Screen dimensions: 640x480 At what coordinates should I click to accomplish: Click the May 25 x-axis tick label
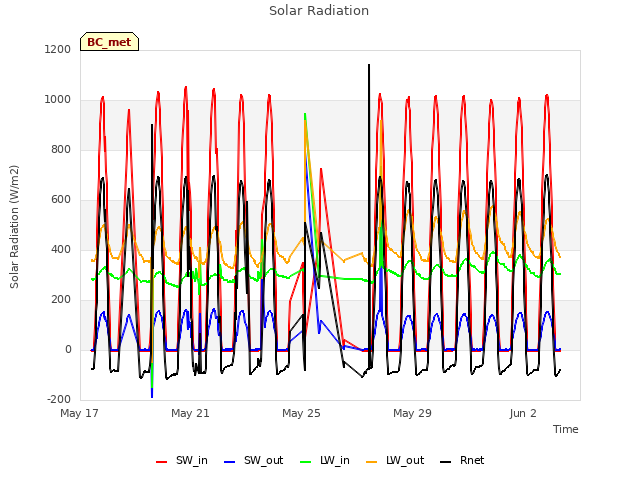click(x=301, y=413)
